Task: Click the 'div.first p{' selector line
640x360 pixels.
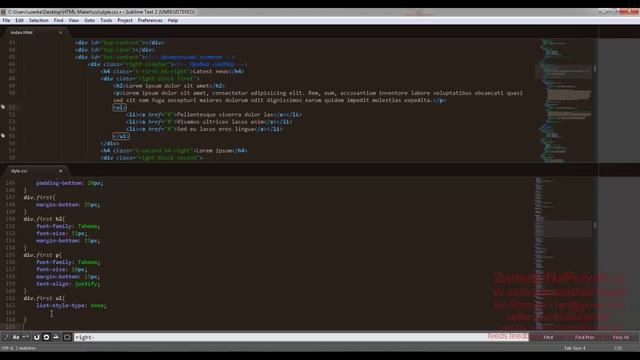Action: [42, 255]
